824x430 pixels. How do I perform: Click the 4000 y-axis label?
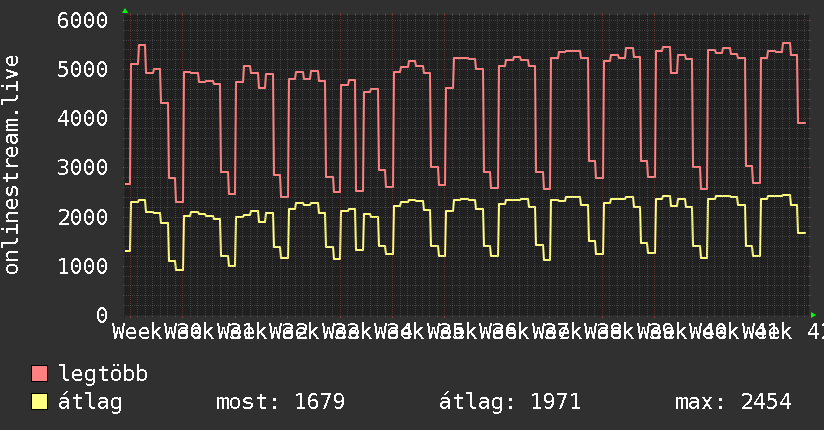(x=83, y=118)
